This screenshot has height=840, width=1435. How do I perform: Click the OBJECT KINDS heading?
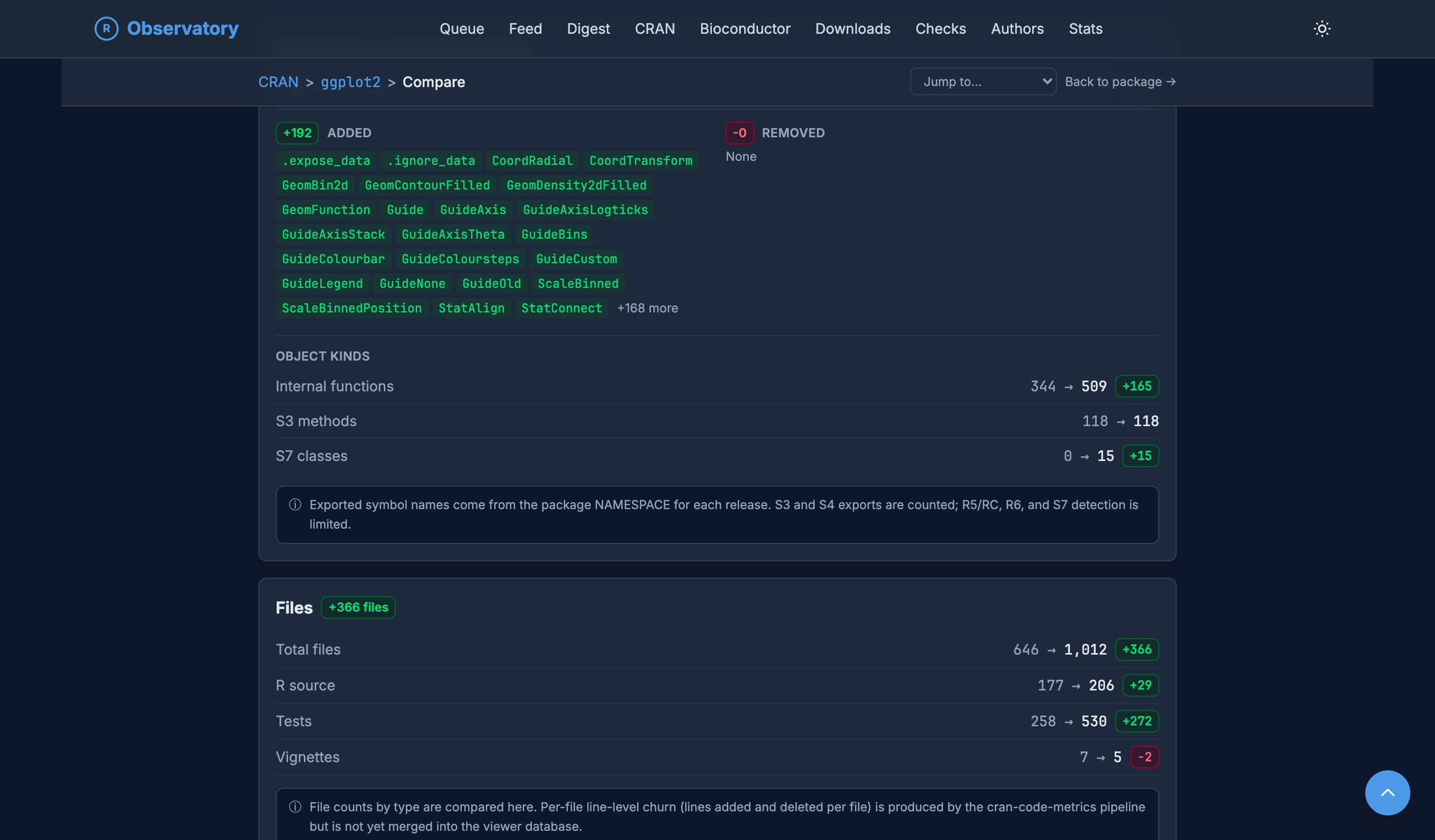[322, 356]
